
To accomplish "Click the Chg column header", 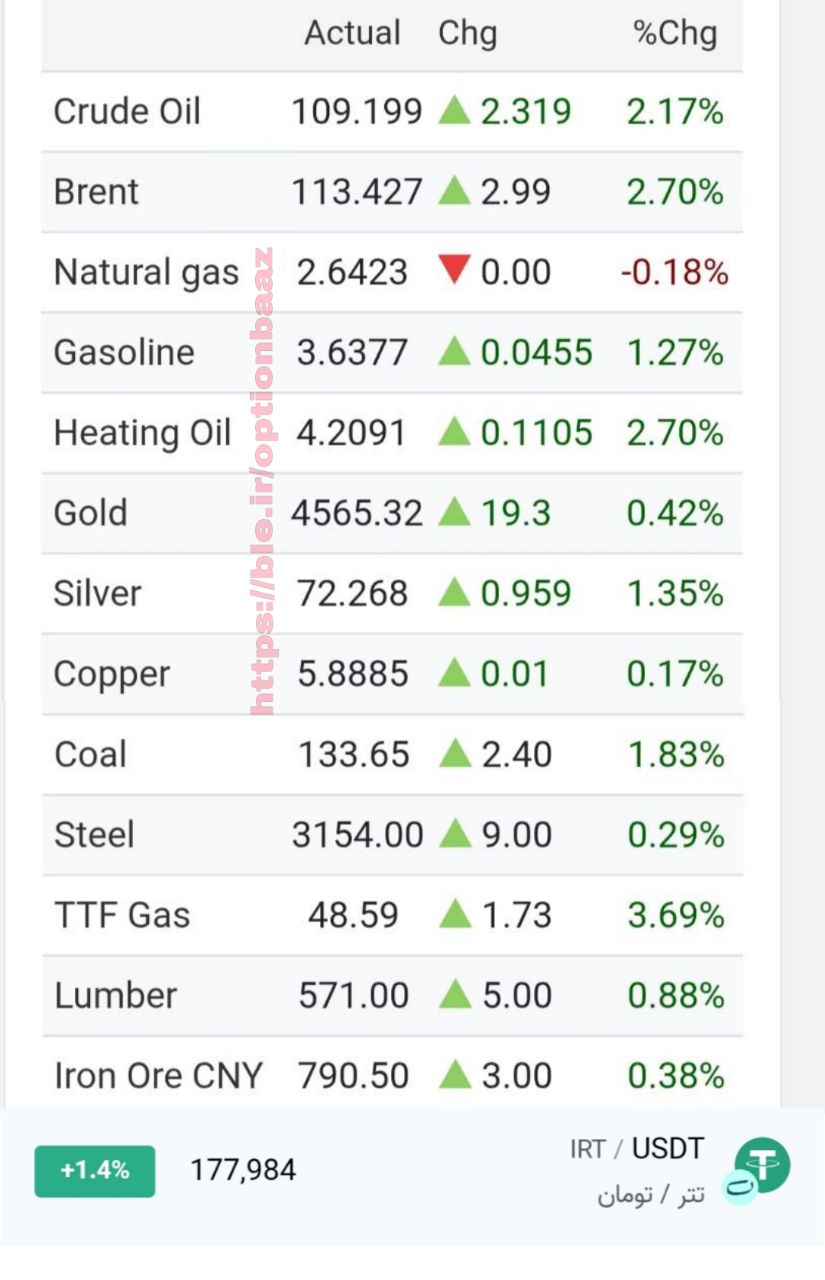I will click(467, 33).
